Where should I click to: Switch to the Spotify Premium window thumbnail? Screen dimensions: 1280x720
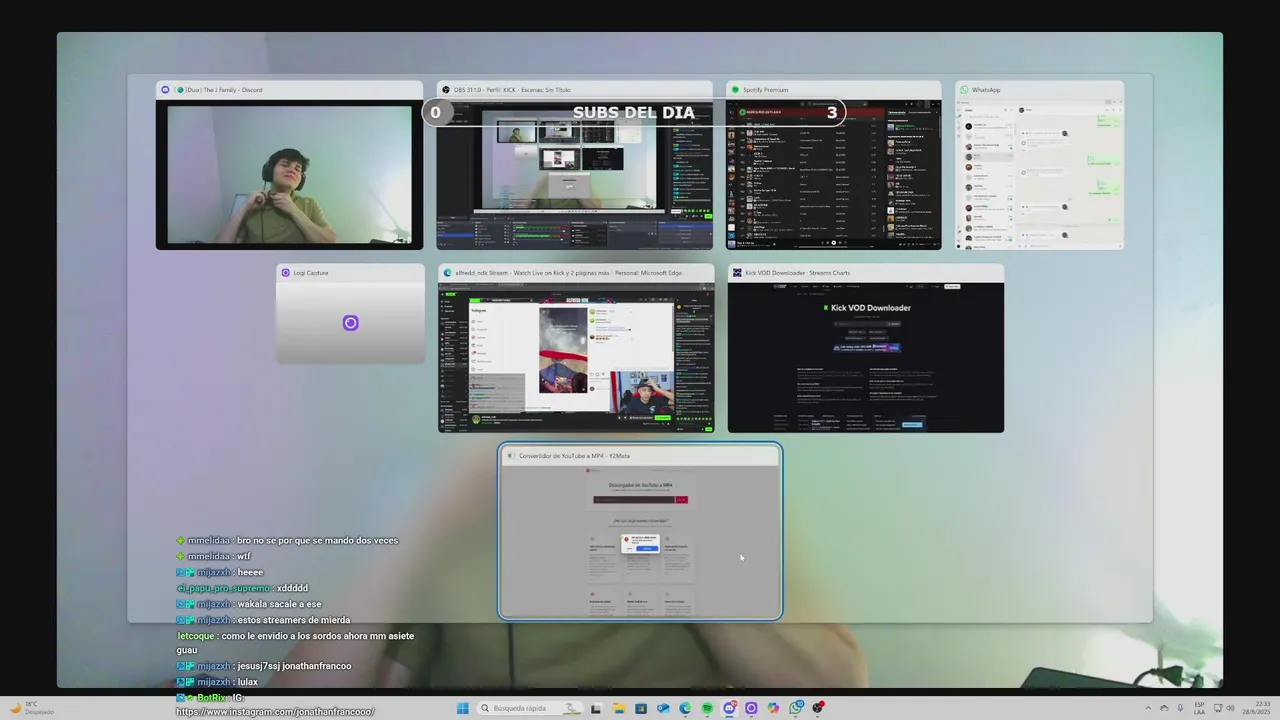[833, 165]
